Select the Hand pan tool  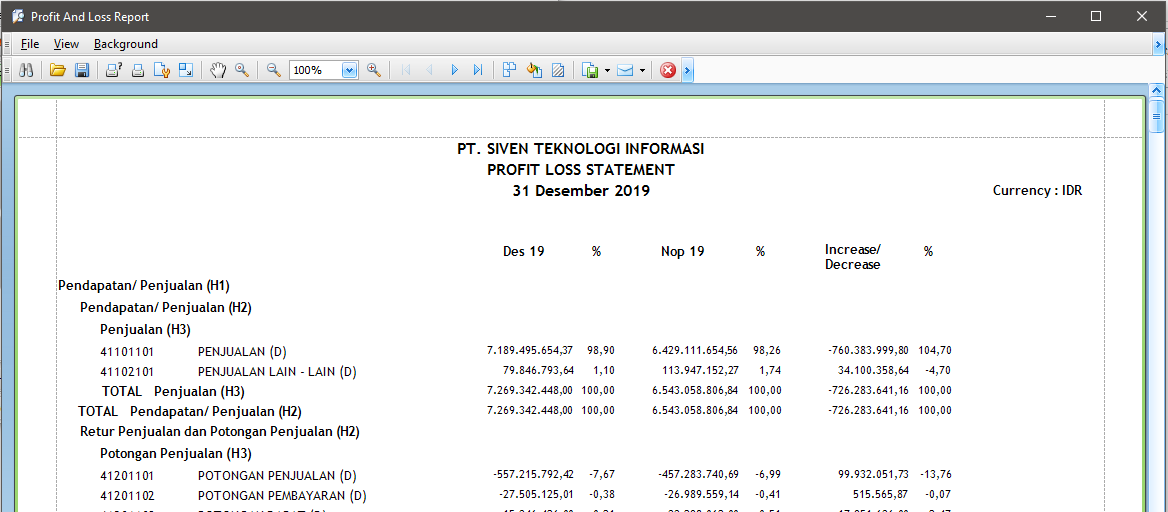pyautogui.click(x=218, y=70)
